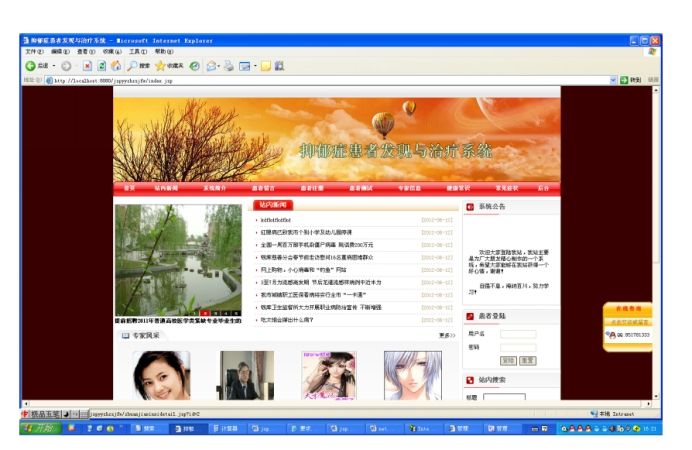Click the Stop loading icon
692x450 pixels.
87,66
